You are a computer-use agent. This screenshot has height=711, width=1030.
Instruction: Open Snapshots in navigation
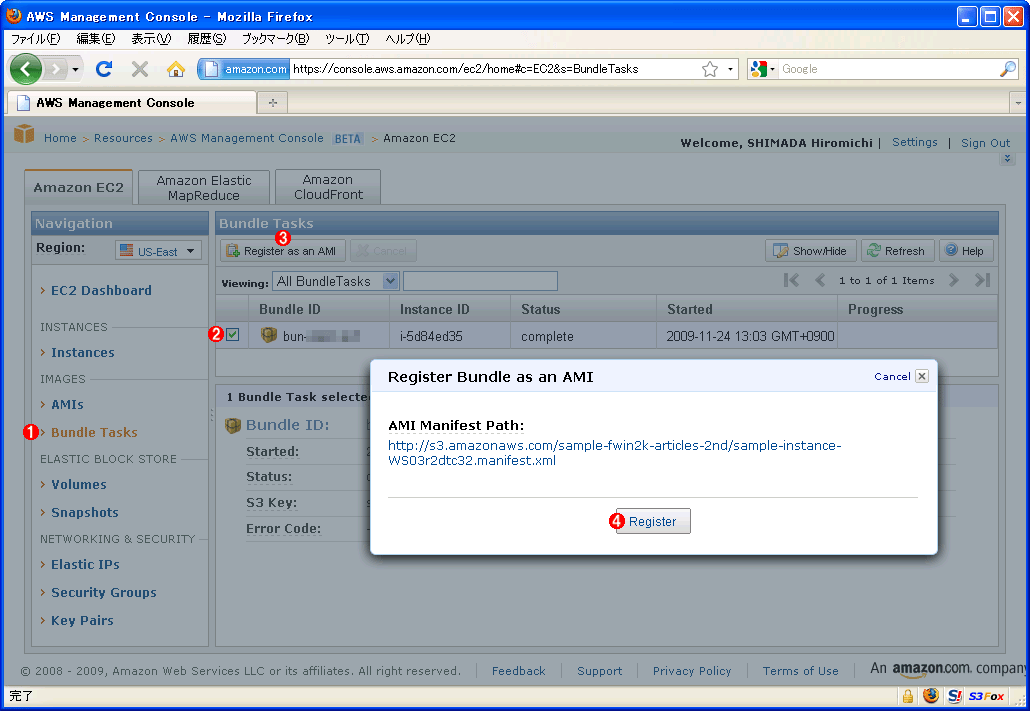(85, 513)
